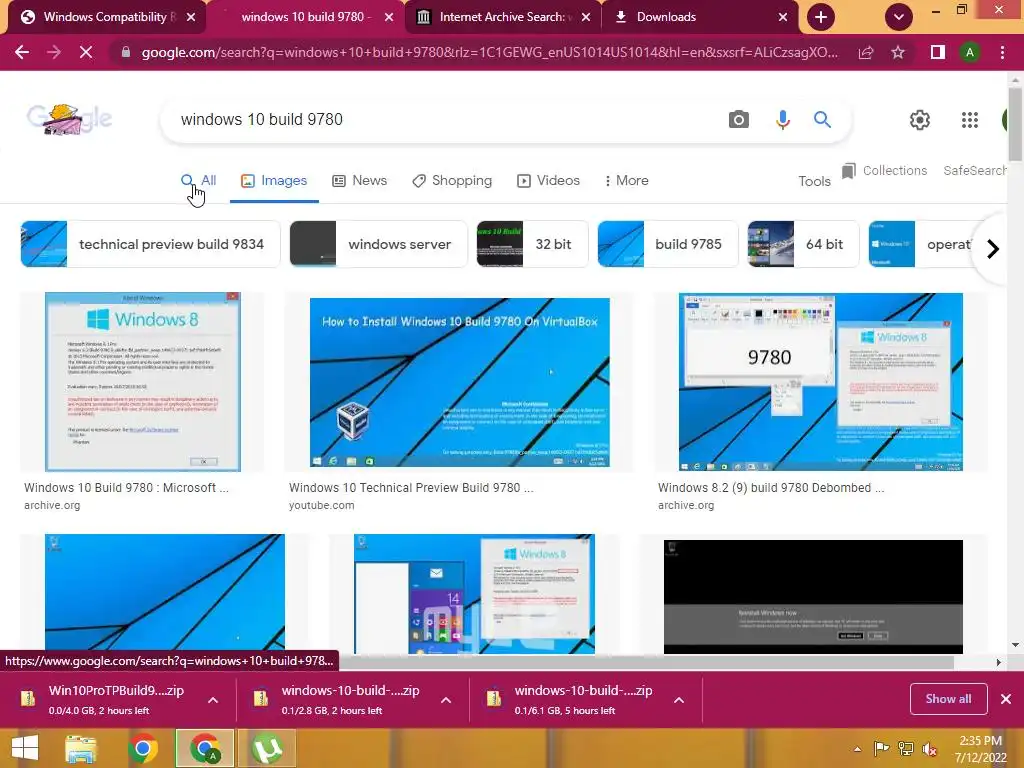Open uTorrent from taskbar
Screen dimensions: 1024x768
[266, 748]
